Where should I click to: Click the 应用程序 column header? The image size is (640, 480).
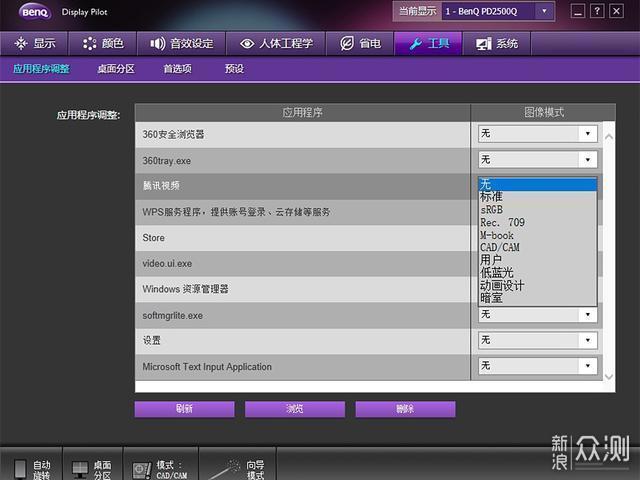click(302, 112)
